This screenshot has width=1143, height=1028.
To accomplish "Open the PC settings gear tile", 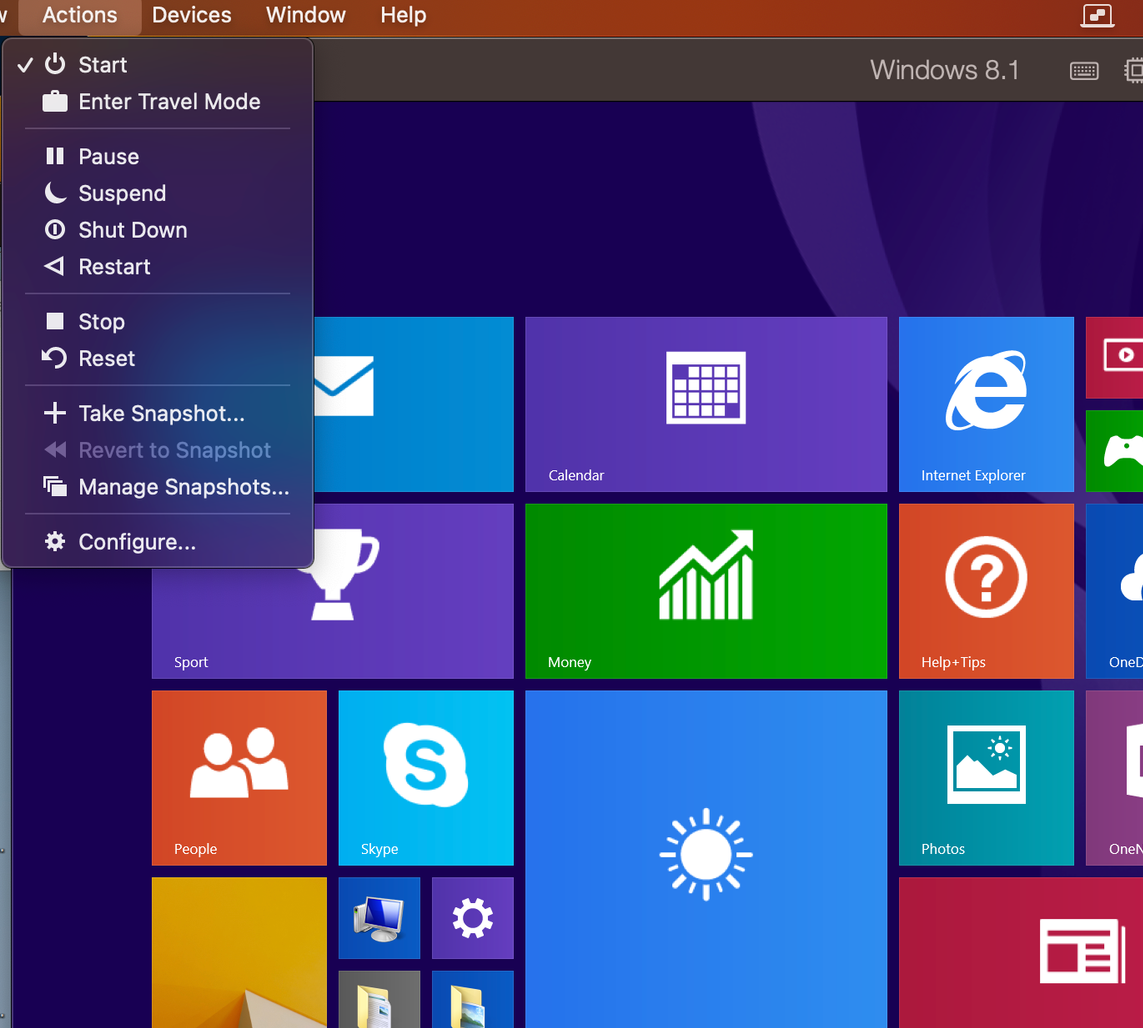I will point(472,918).
